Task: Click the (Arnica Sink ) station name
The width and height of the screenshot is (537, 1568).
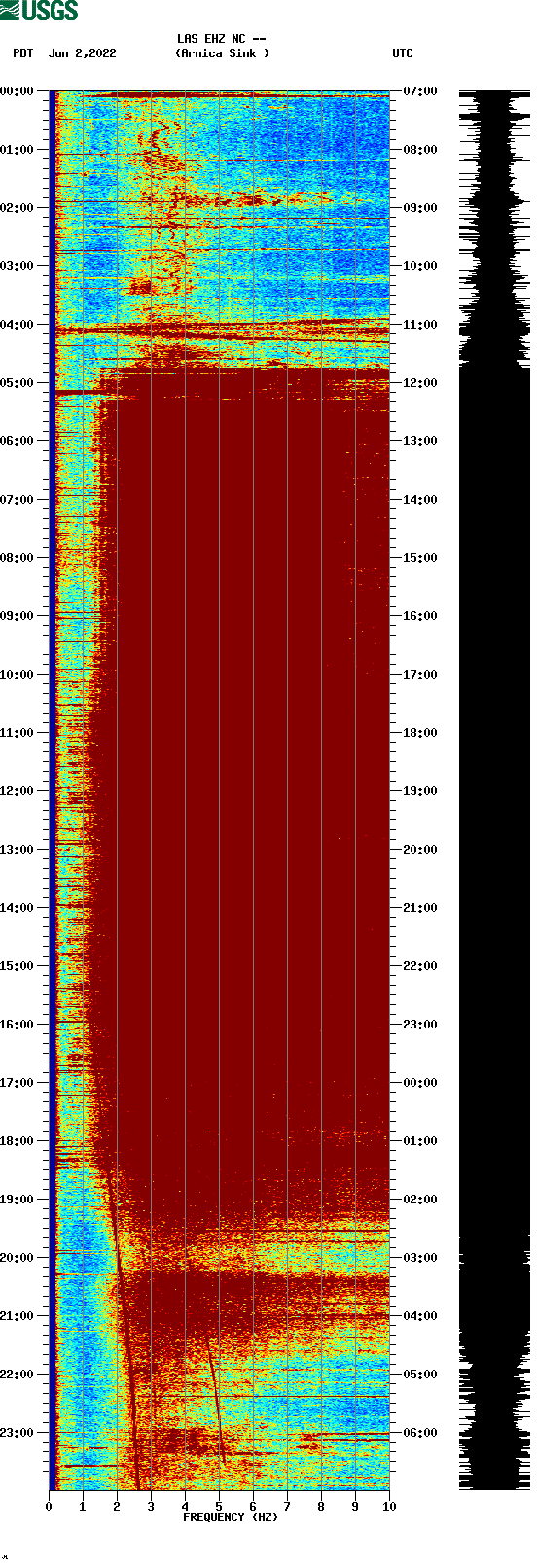Action: 222,53
